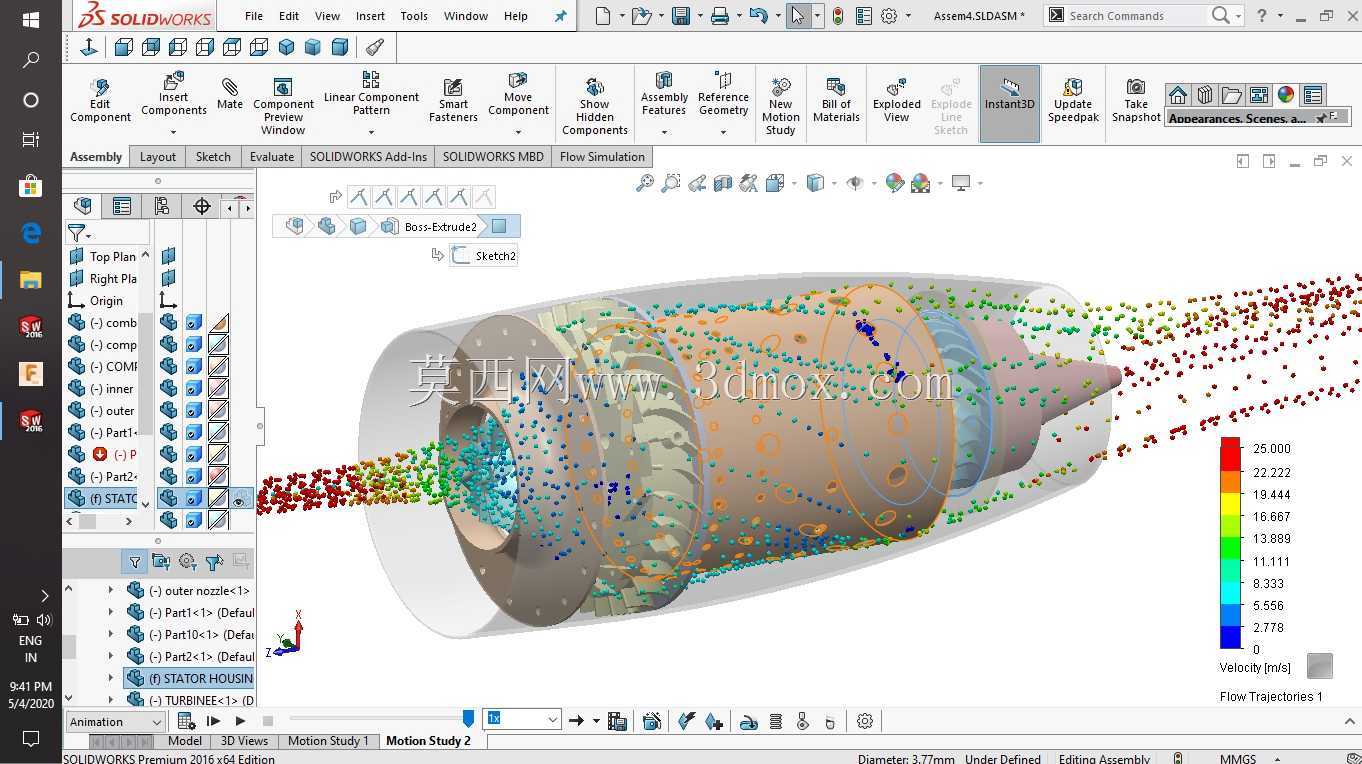This screenshot has height=764, width=1362.
Task: Click Motion Study Properties gear icon
Action: point(865,721)
